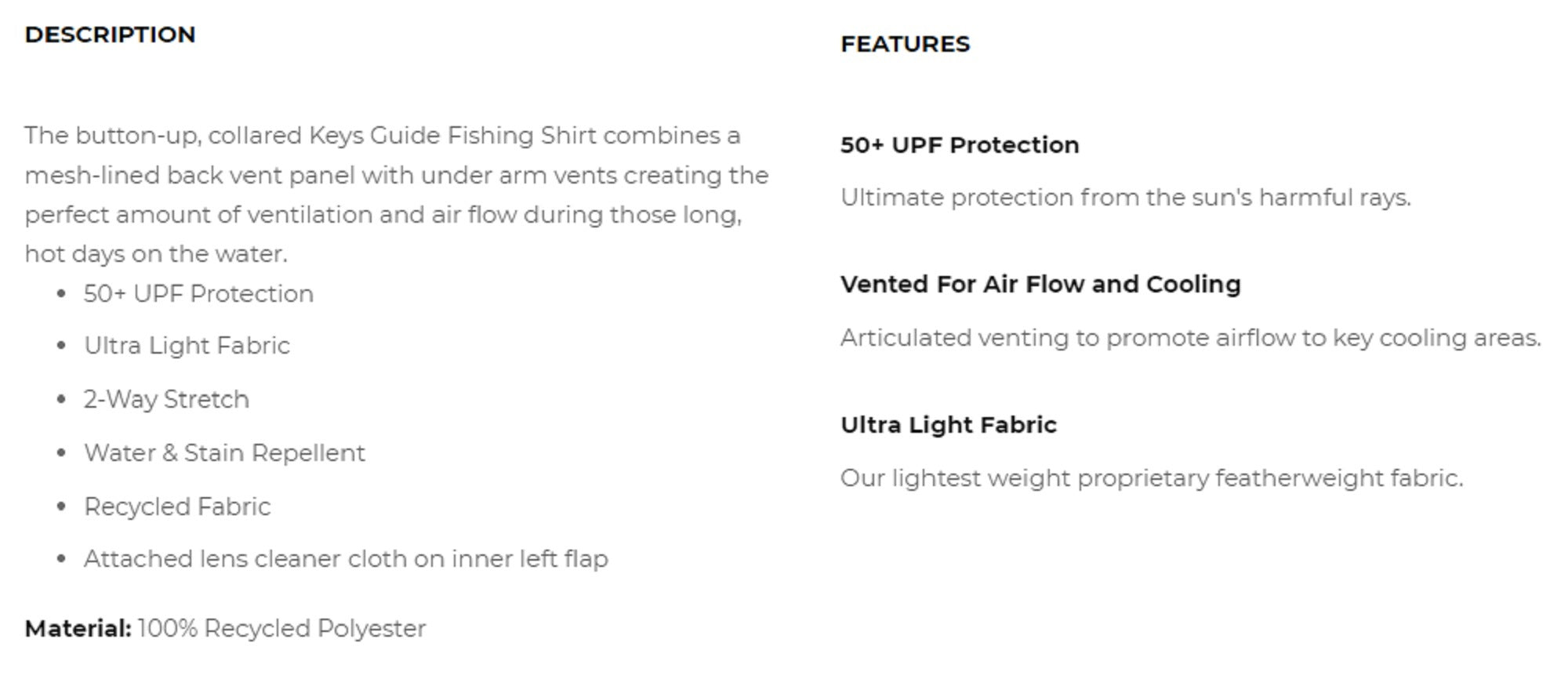Click the bold "Ultra Light Fabric" feature title
The width and height of the screenshot is (1568, 679).
point(949,425)
